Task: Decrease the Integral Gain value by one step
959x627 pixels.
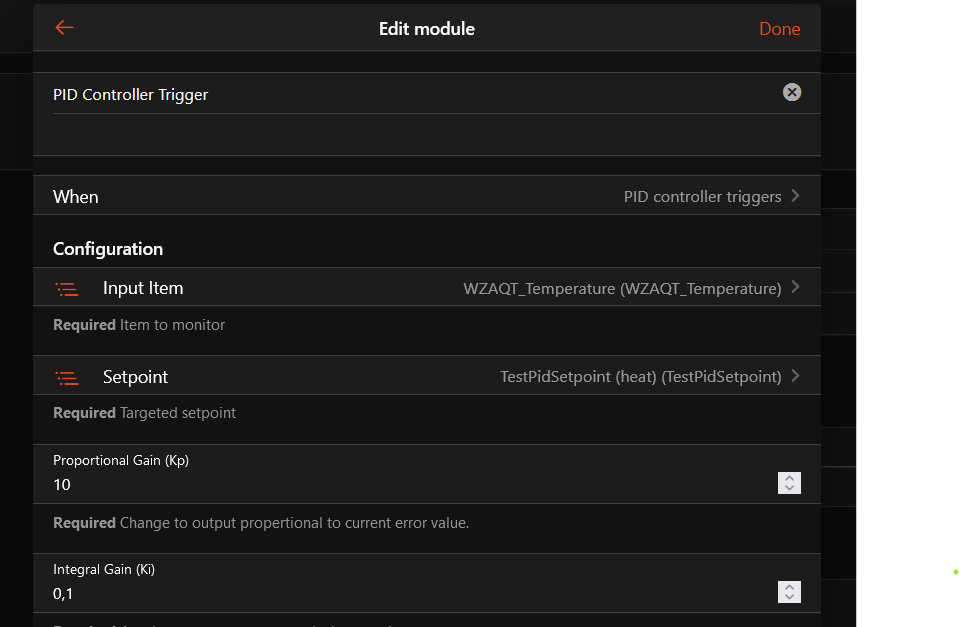Action: 790,598
